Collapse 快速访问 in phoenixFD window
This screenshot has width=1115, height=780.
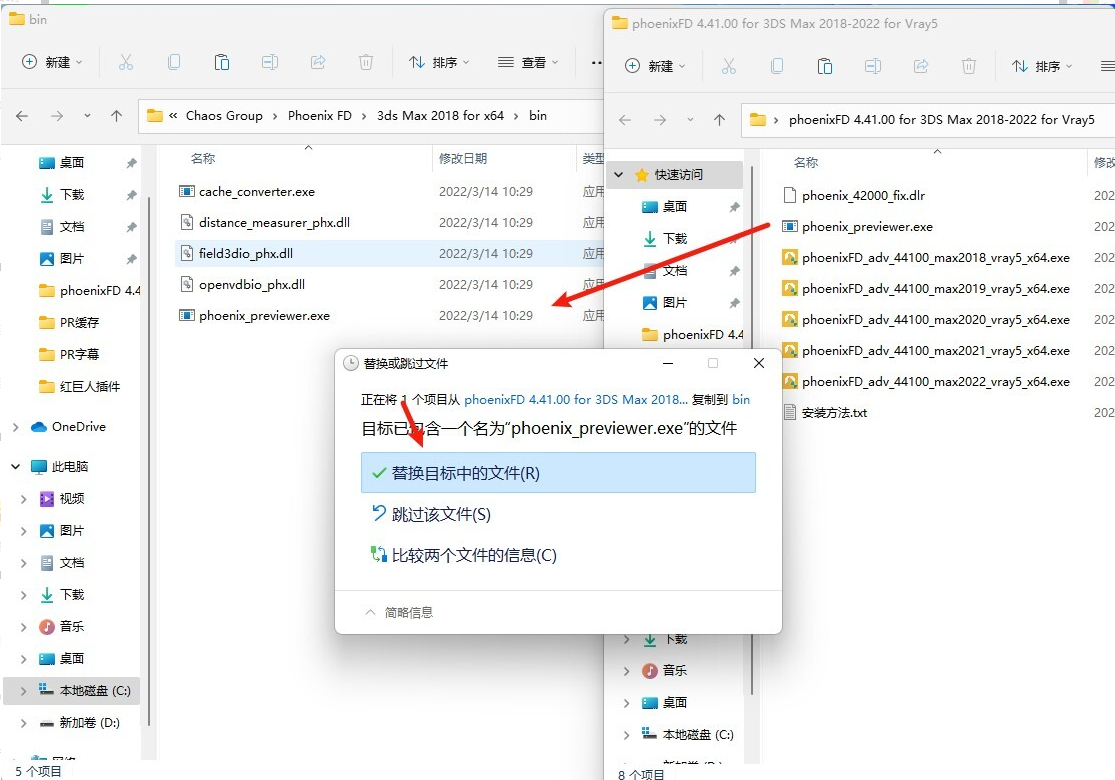pyautogui.click(x=618, y=175)
